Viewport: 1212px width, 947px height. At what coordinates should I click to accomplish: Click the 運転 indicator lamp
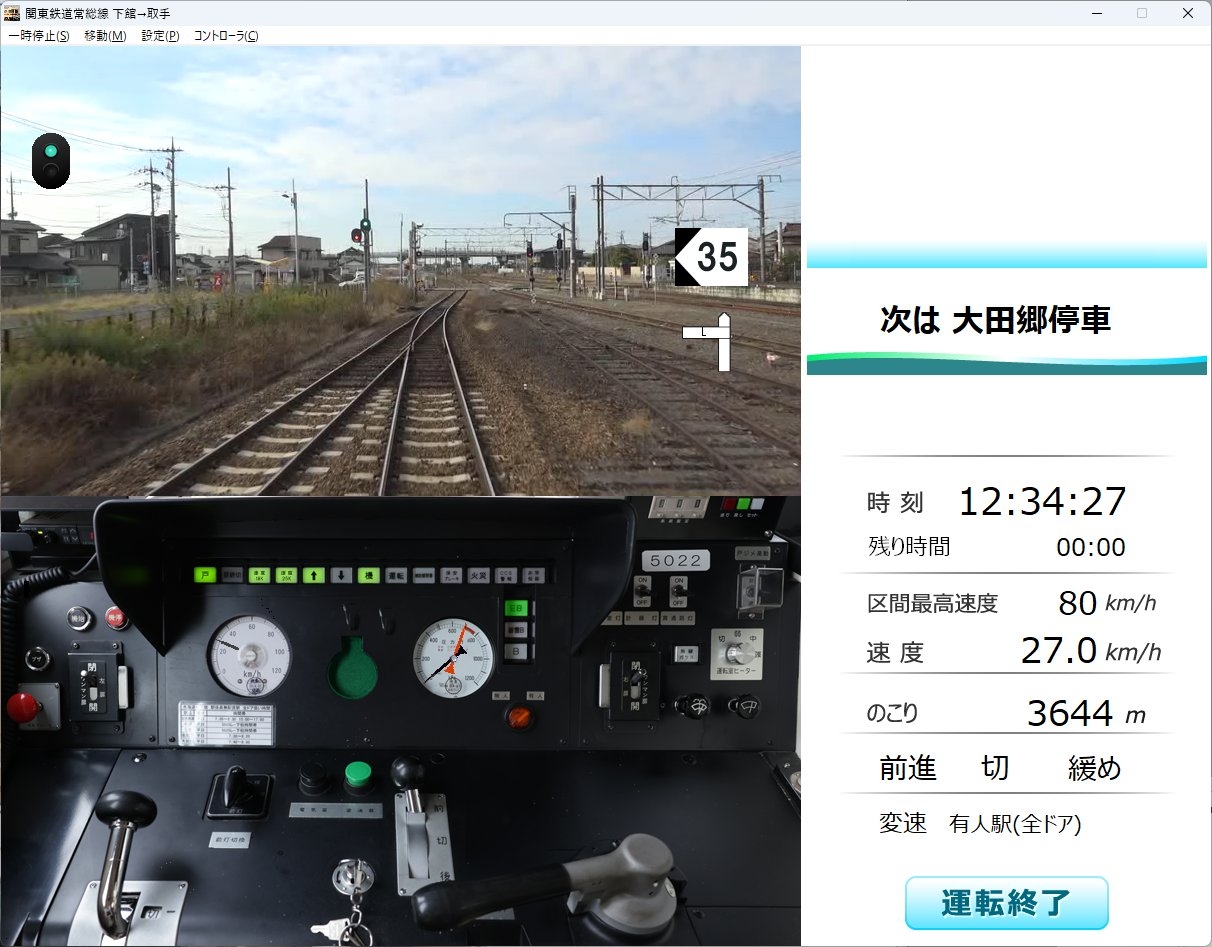pyautogui.click(x=396, y=575)
